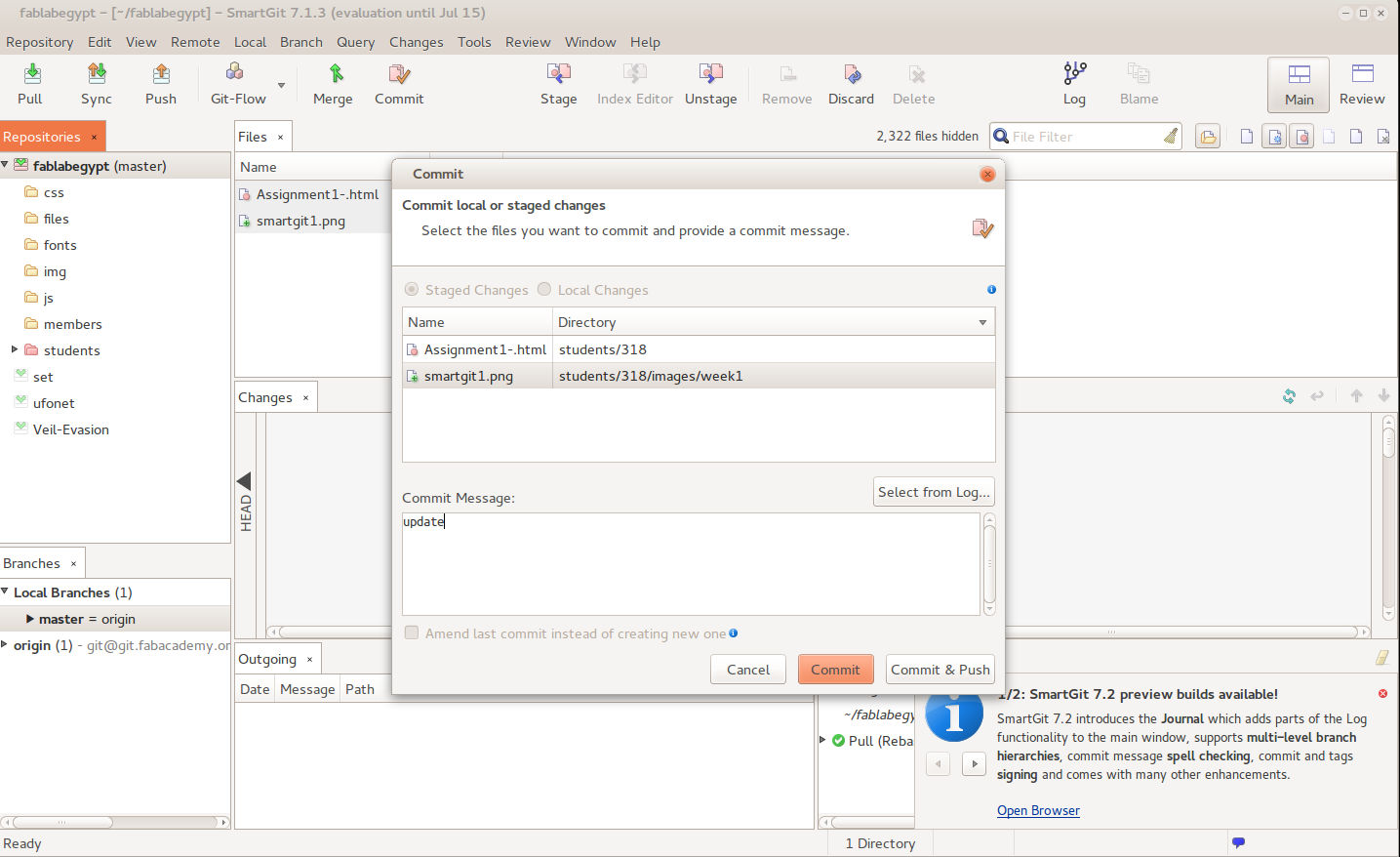Open the Open Browser link
The height and width of the screenshot is (857, 1400).
[1038, 810]
